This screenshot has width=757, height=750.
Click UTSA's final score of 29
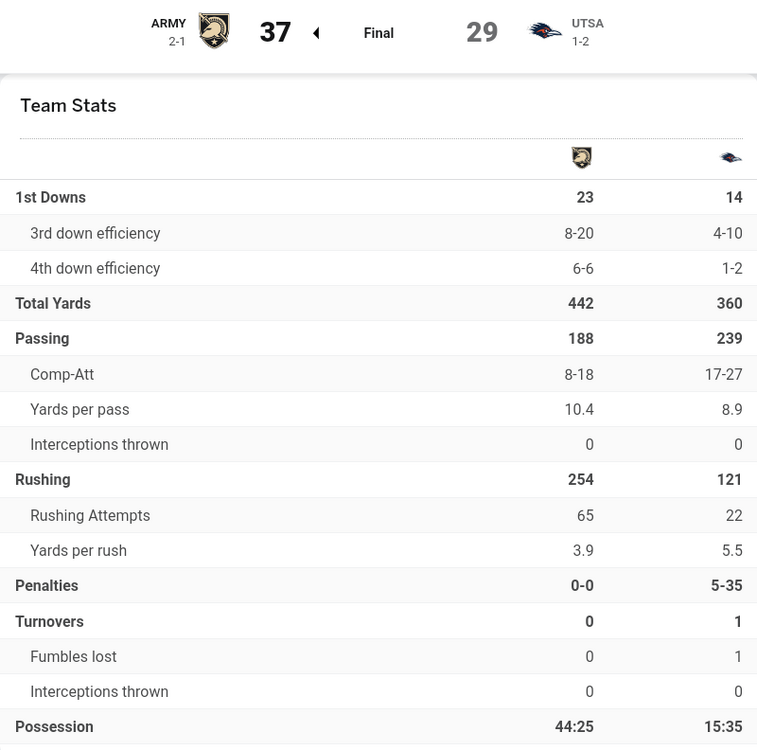coord(482,32)
